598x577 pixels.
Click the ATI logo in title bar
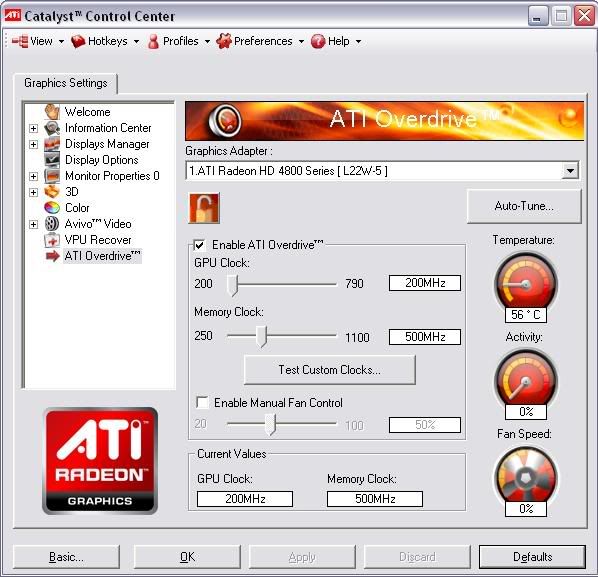pyautogui.click(x=12, y=15)
